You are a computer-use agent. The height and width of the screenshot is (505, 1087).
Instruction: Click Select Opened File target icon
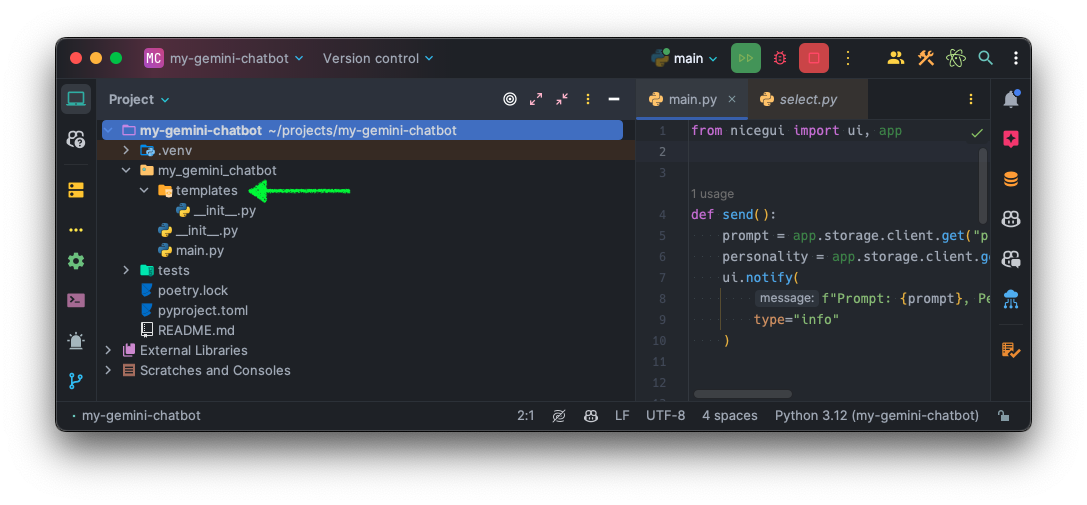tap(510, 99)
